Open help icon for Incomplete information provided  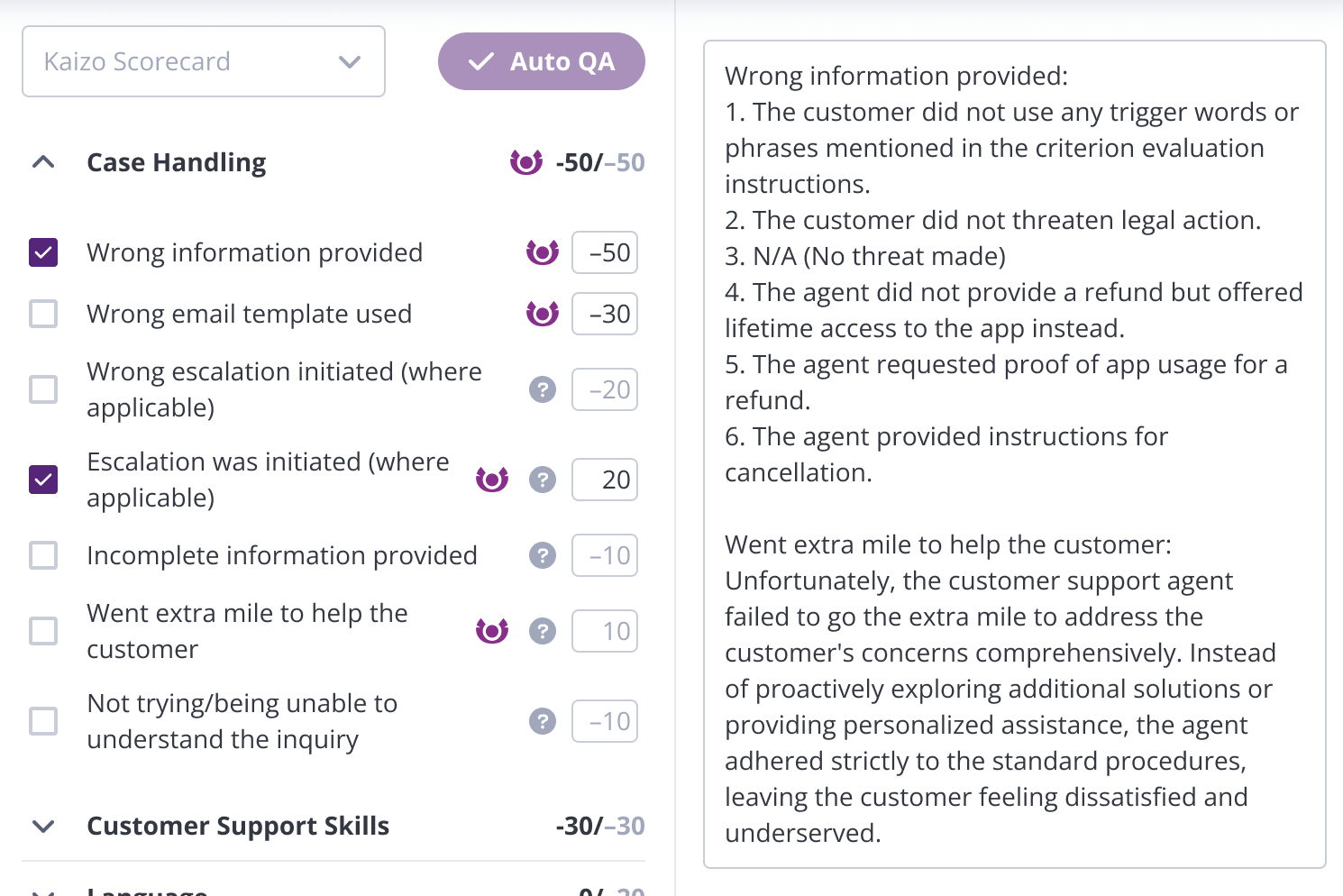[x=543, y=555]
